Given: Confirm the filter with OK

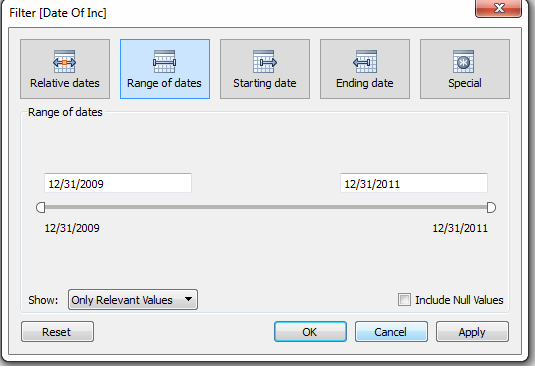Looking at the screenshot, I should (x=310, y=331).
